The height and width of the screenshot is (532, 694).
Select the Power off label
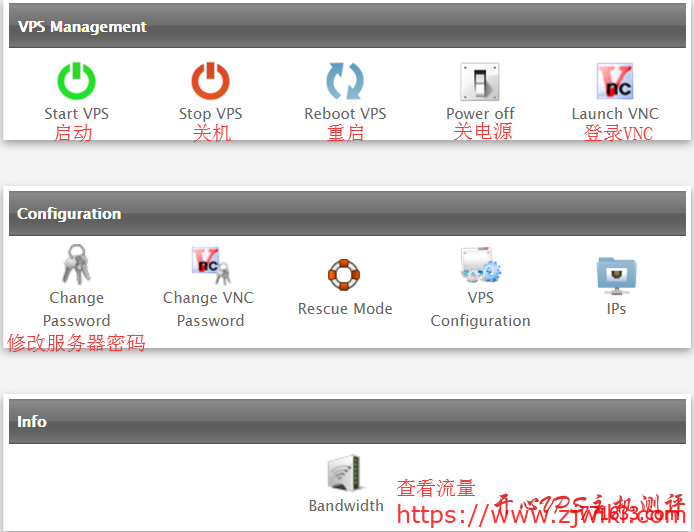click(x=480, y=114)
